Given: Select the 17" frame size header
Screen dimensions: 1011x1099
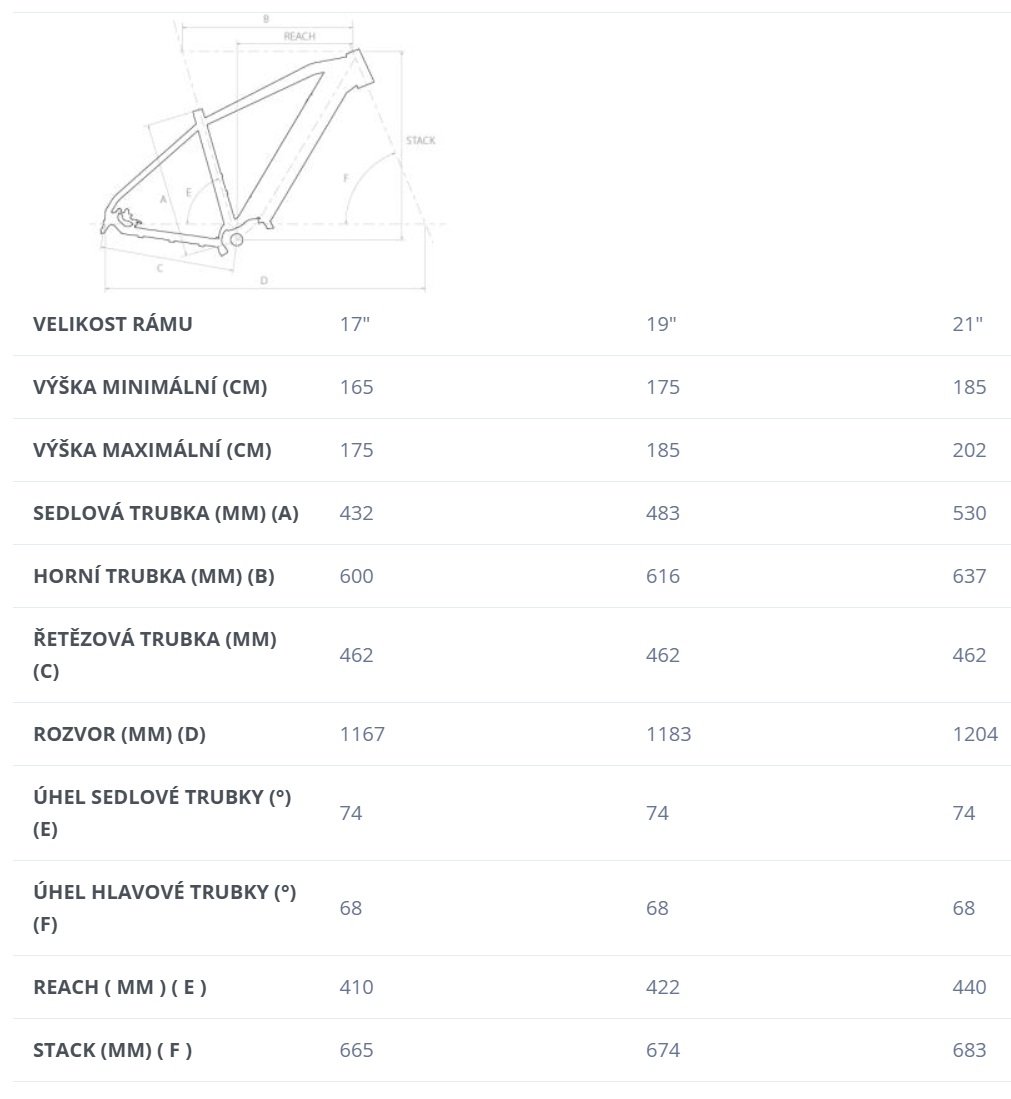Looking at the screenshot, I should [x=355, y=324].
